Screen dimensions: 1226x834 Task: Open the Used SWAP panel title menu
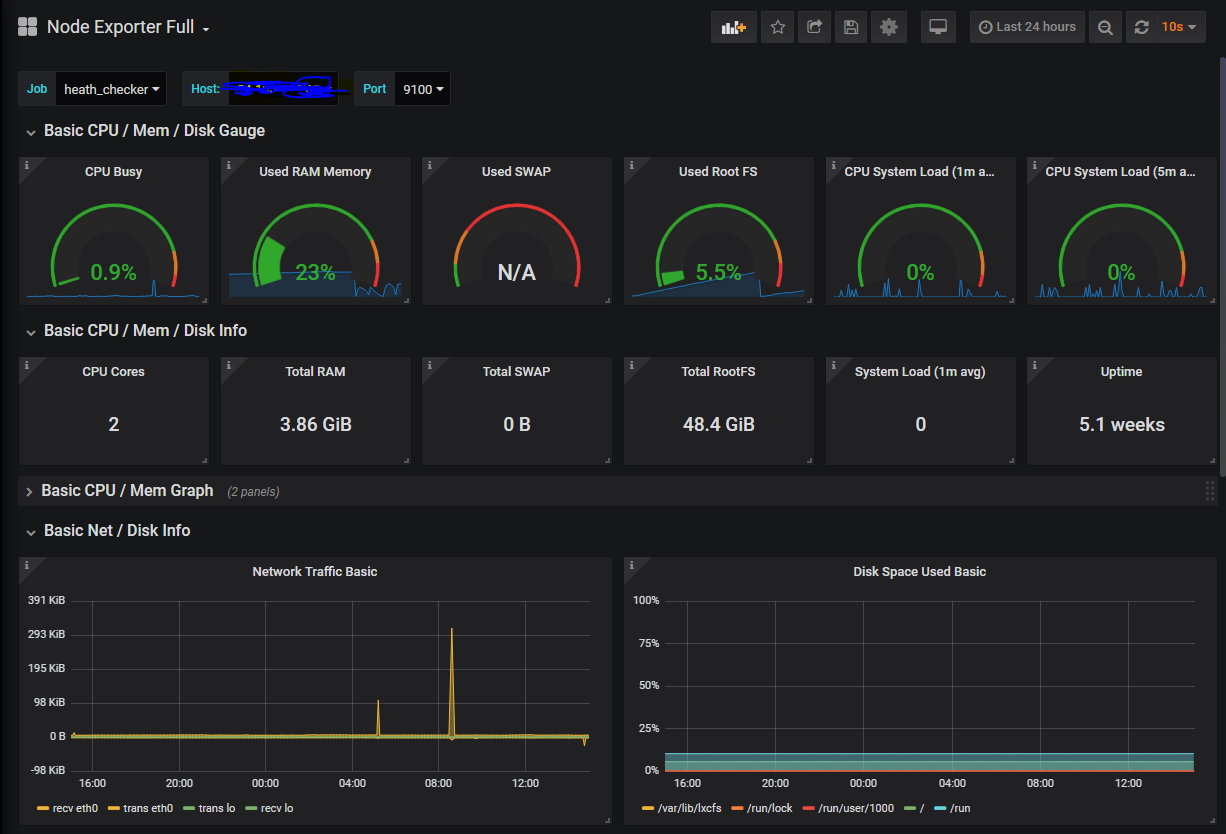(516, 172)
